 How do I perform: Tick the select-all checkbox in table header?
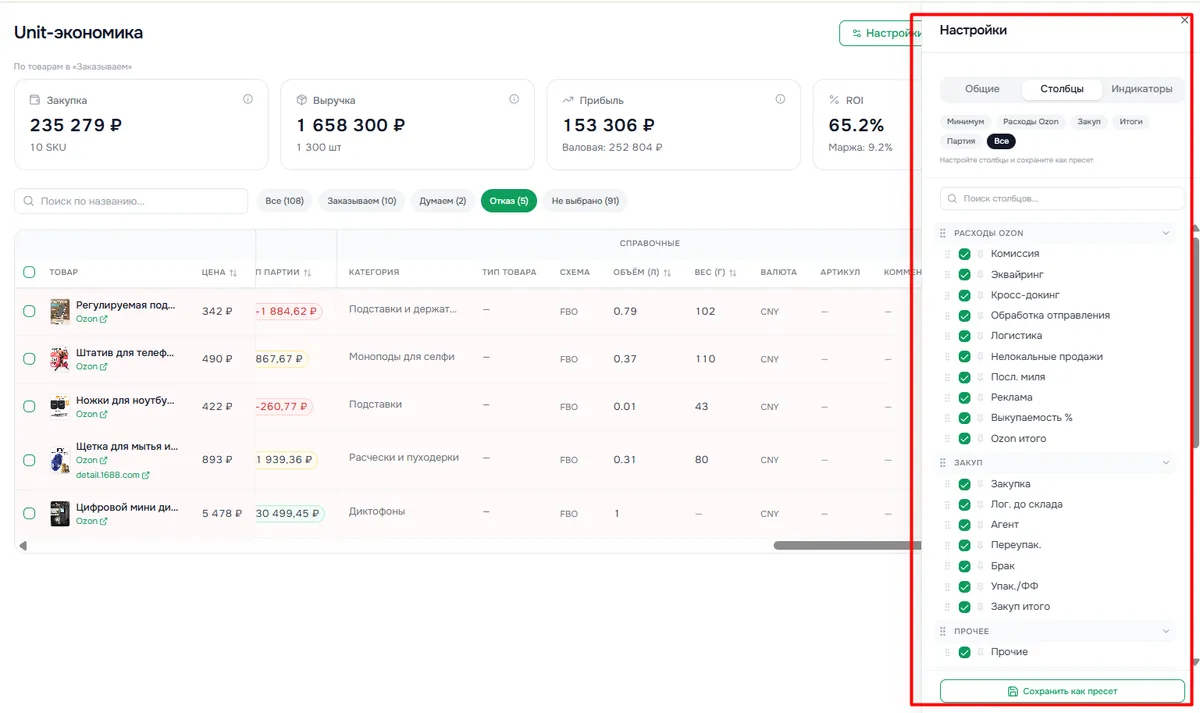[29, 272]
